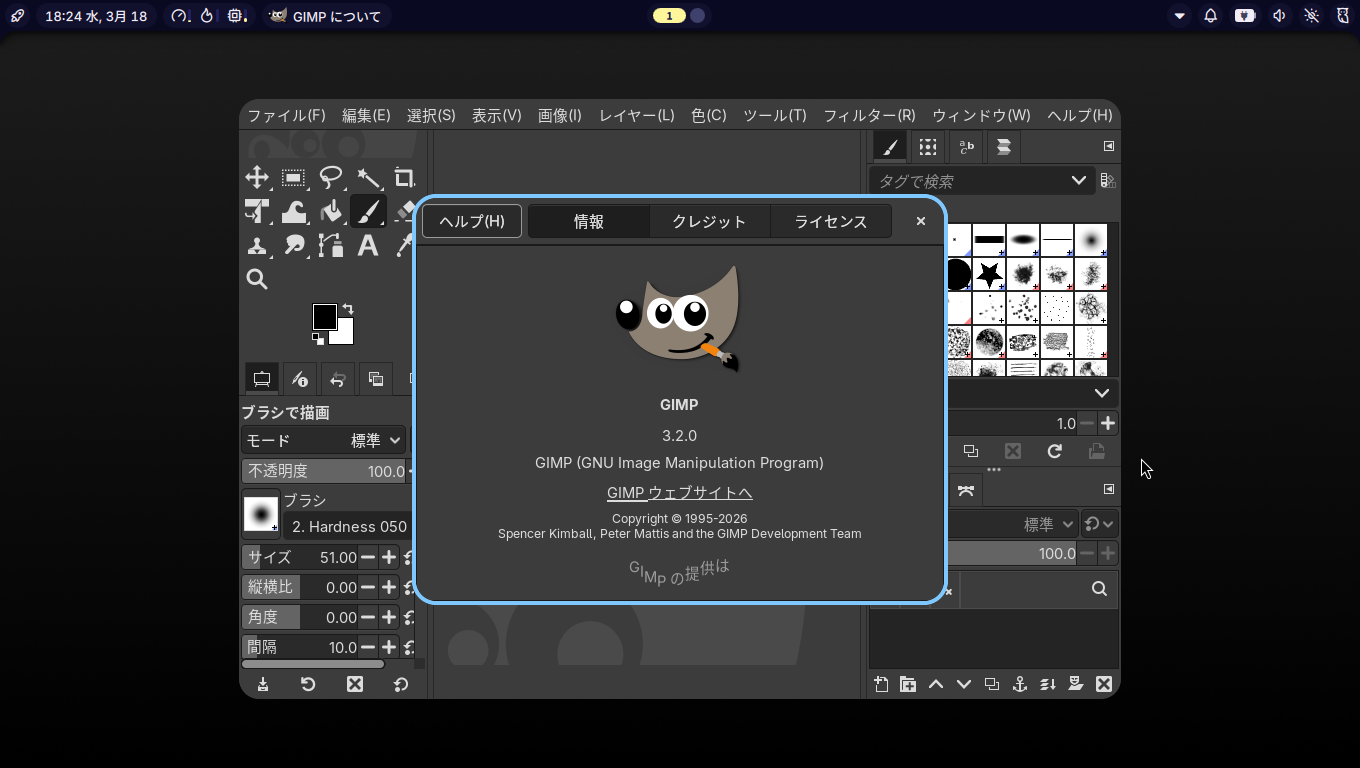
Task: Click the star-shaped brush thumbnail
Action: tap(990, 273)
